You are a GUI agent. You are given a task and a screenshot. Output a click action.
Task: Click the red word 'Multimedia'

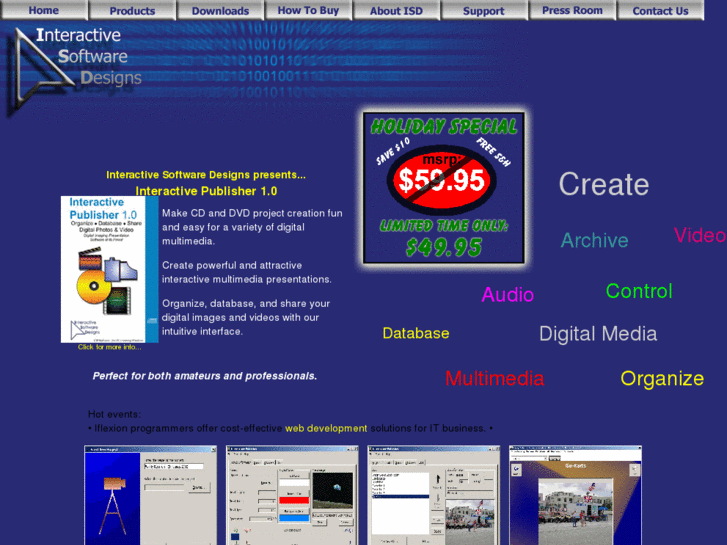pyautogui.click(x=495, y=378)
